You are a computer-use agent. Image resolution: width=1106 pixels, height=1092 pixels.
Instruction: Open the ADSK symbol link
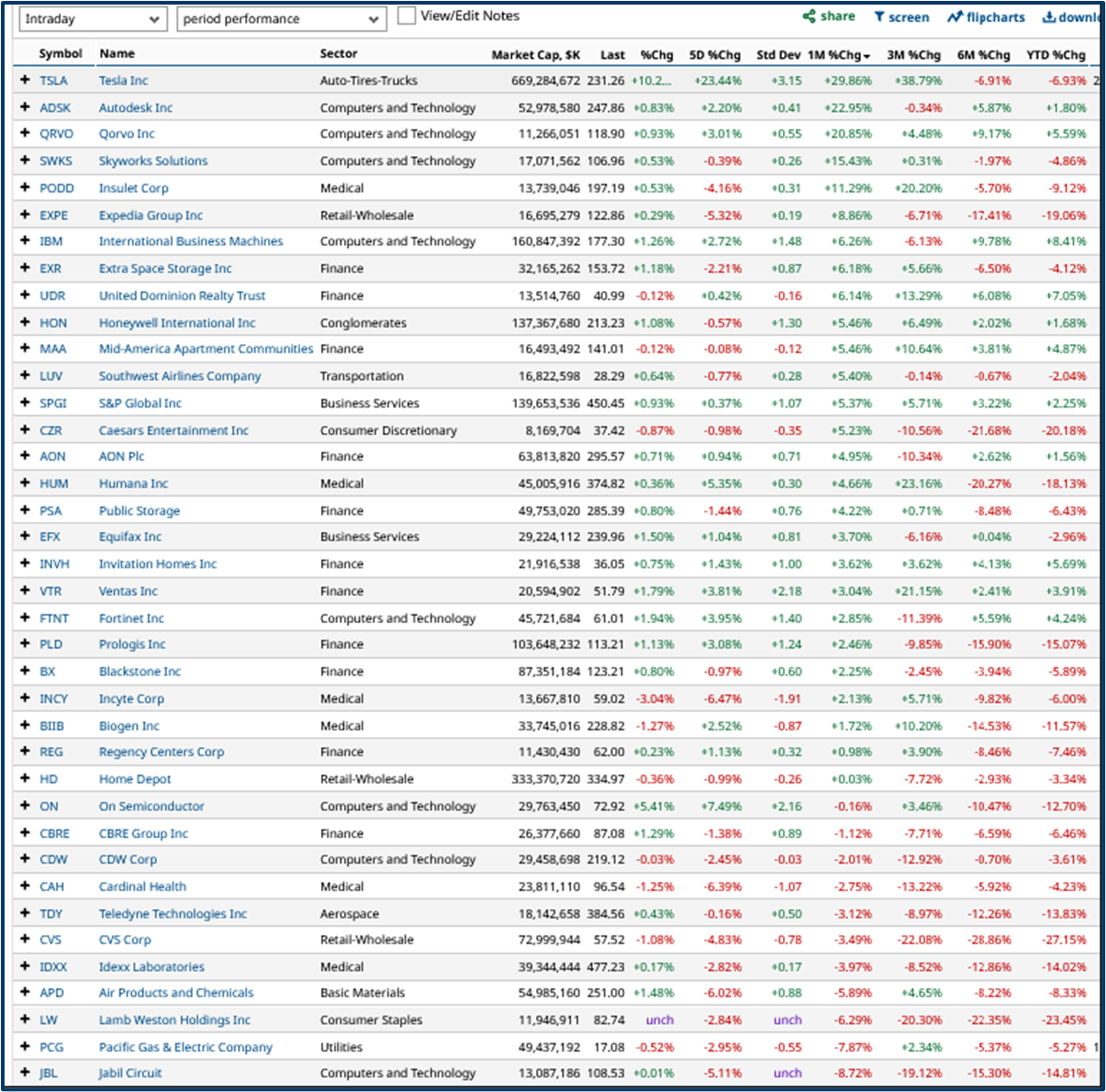click(x=55, y=107)
